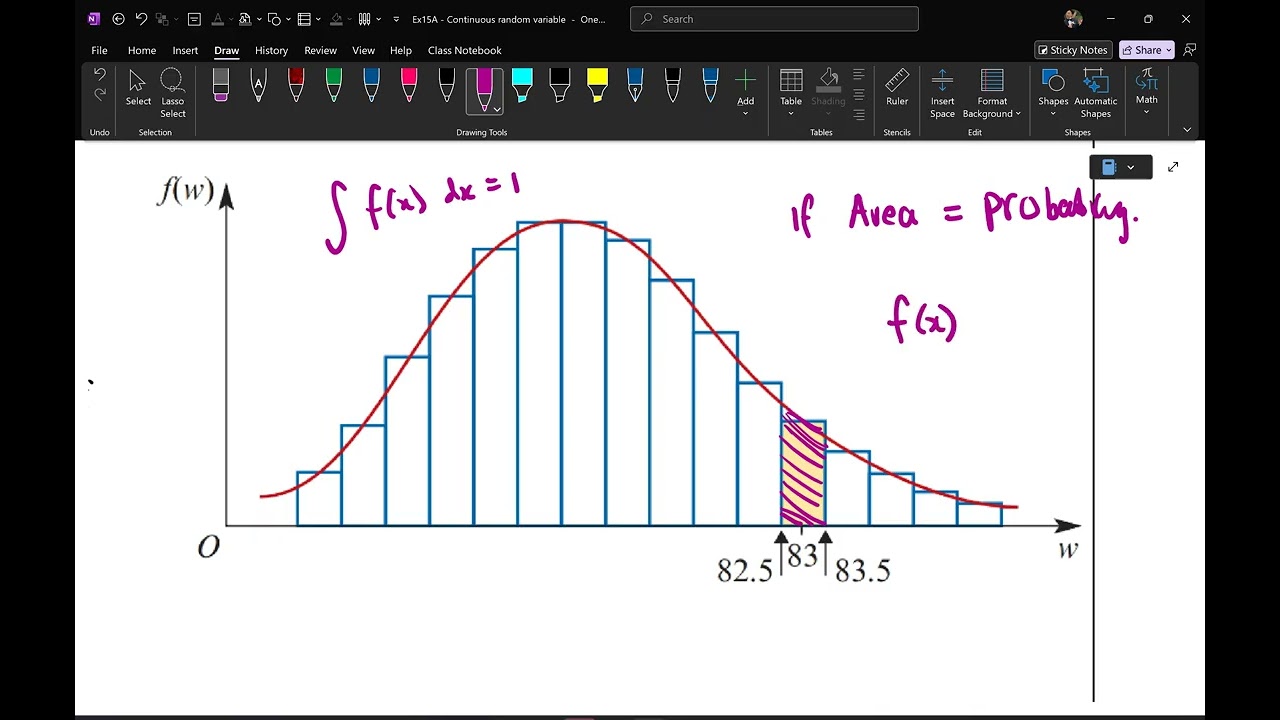Click the page template quick access icon

pyautogui.click(x=194, y=19)
